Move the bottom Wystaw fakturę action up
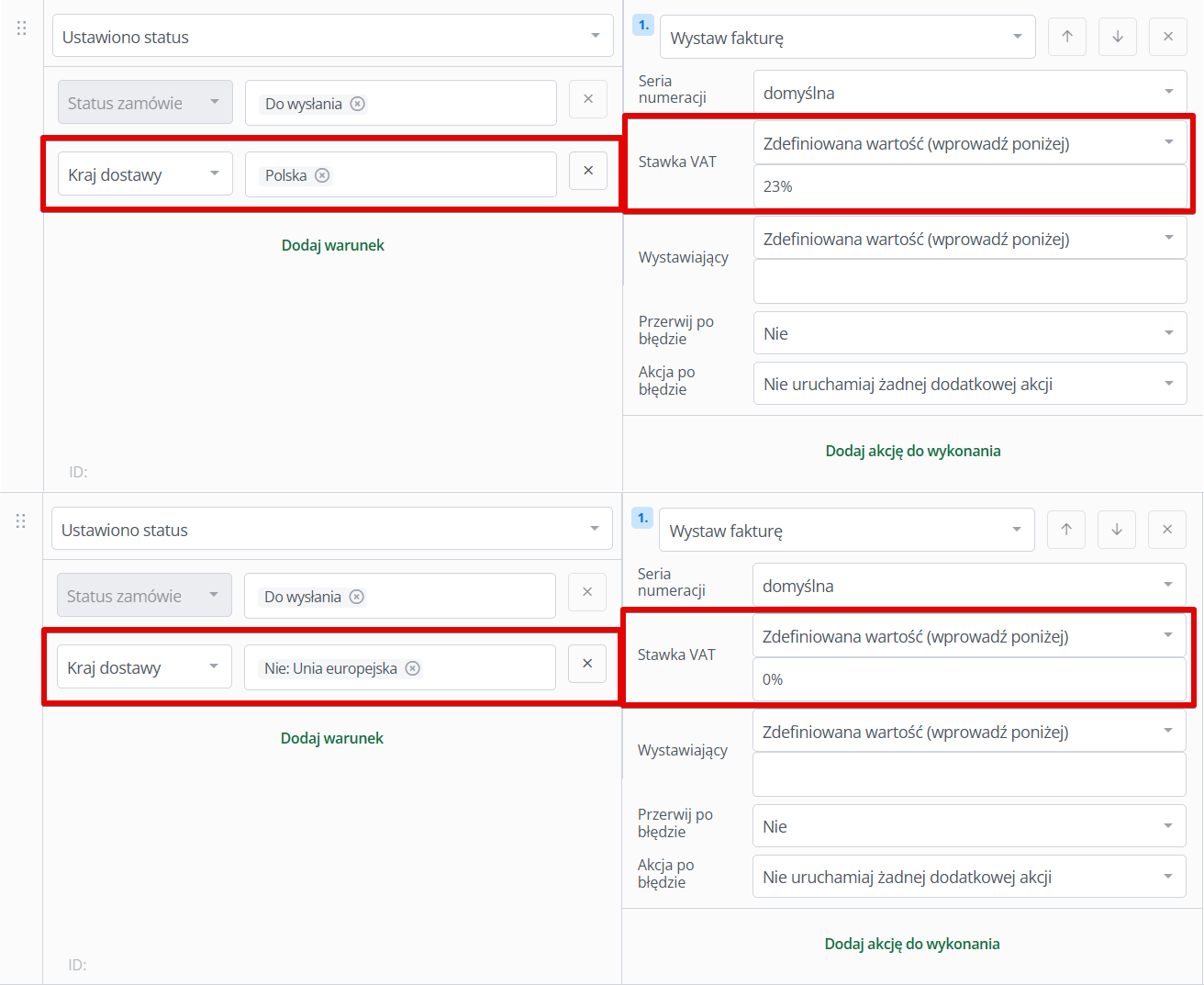This screenshot has width=1204, height=985. pos(1066,530)
